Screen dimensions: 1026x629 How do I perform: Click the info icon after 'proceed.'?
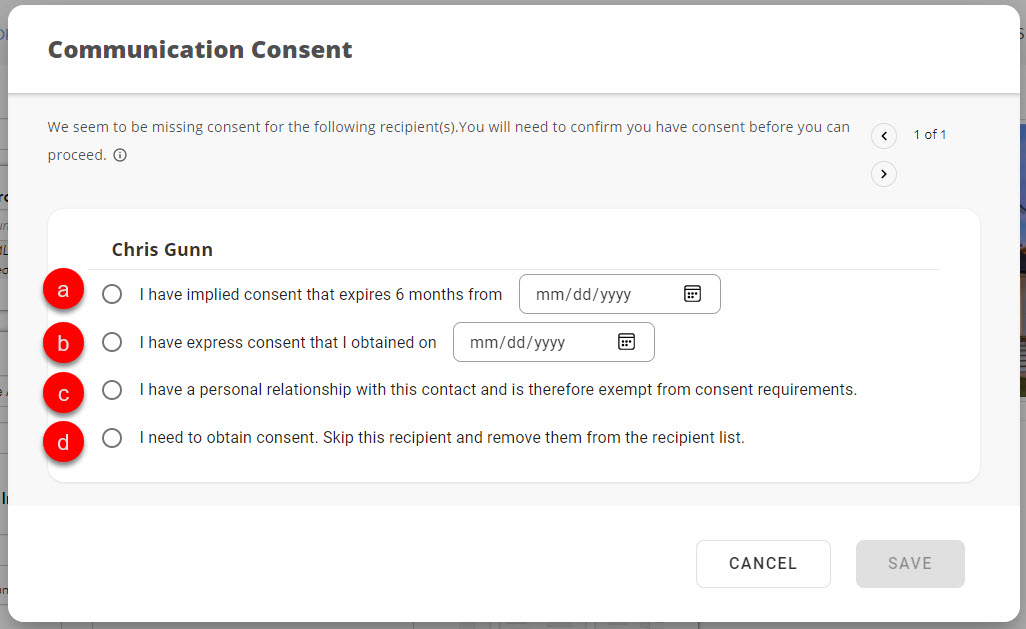120,156
